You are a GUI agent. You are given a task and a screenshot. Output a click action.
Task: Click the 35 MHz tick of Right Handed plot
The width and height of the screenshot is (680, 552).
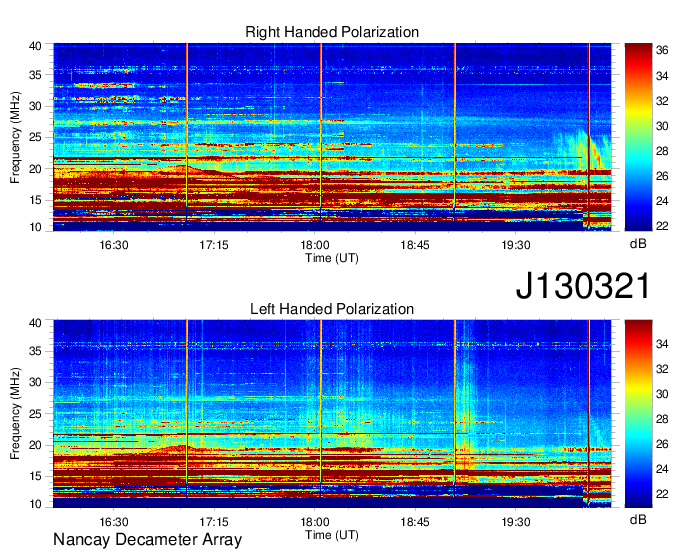[36, 75]
